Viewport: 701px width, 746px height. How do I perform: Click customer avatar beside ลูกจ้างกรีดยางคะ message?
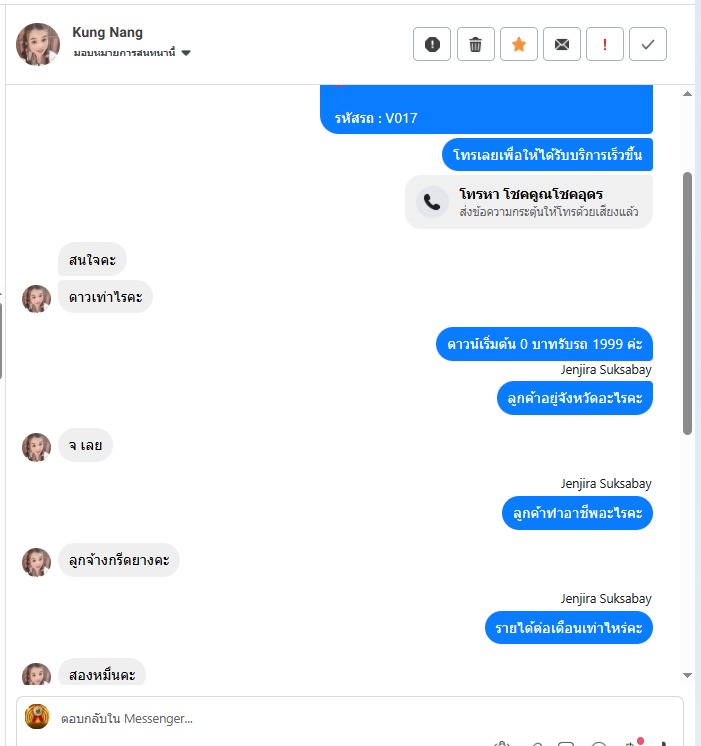pos(37,562)
